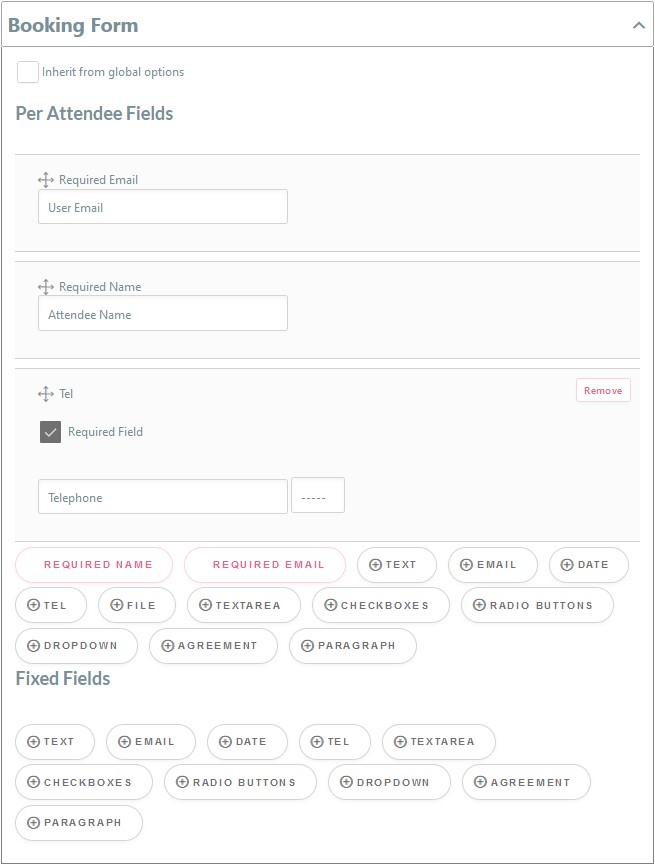
Task: Click the Attendee Name input field
Action: click(162, 314)
